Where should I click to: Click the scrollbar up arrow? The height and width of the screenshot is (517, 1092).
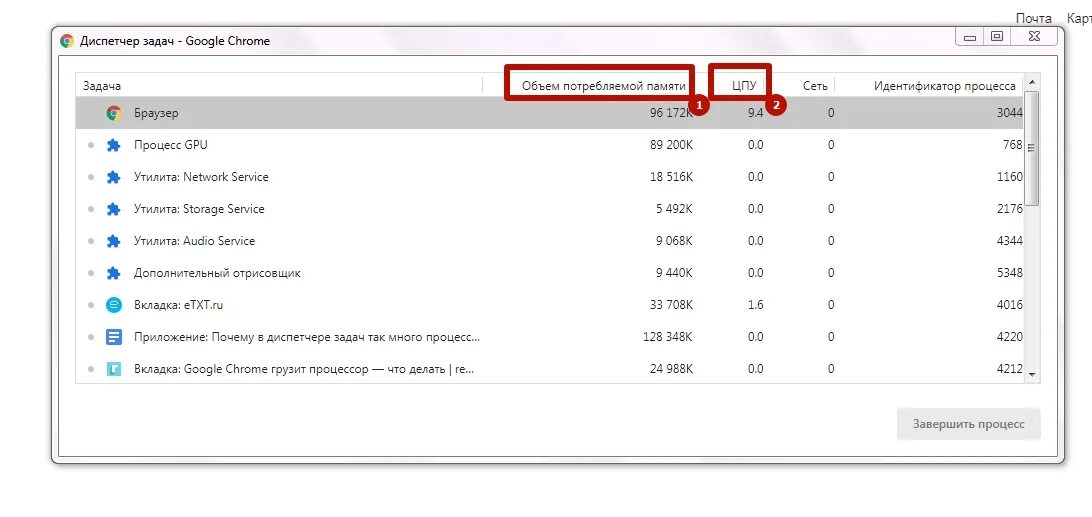pos(1032,82)
